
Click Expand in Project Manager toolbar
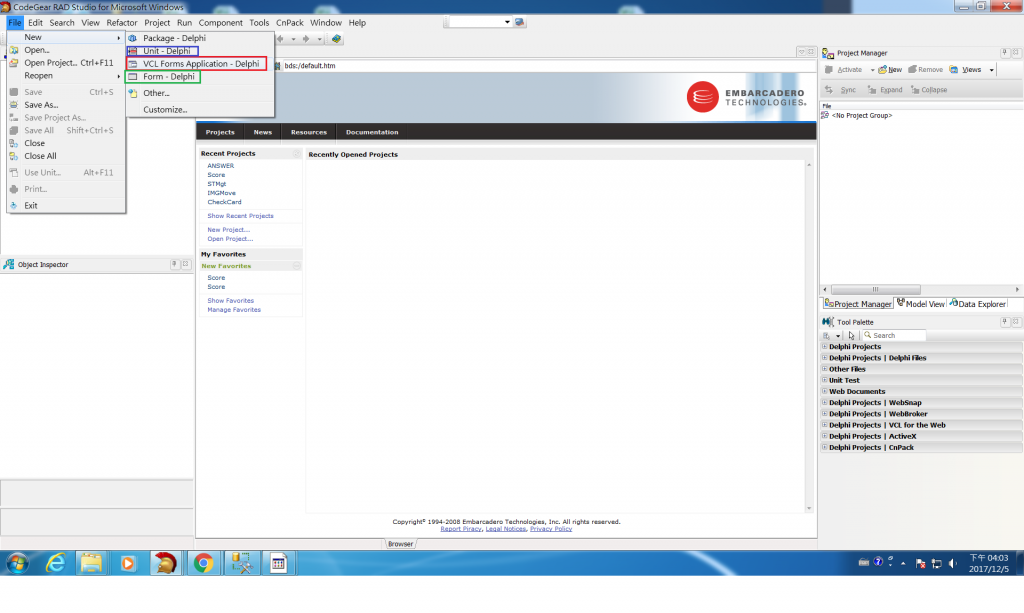coord(885,90)
